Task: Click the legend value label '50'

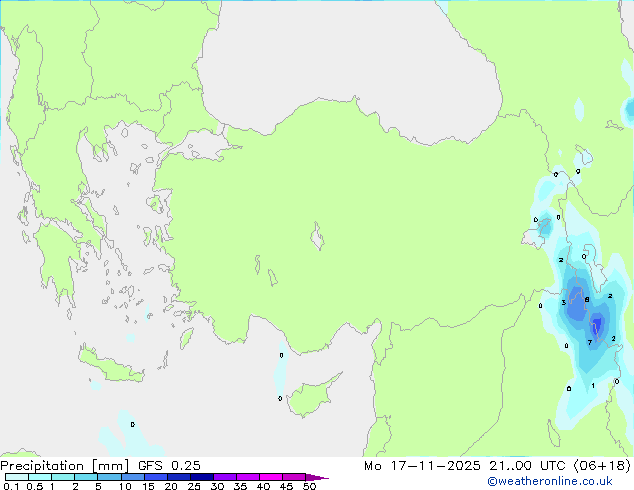Action: coord(310,486)
